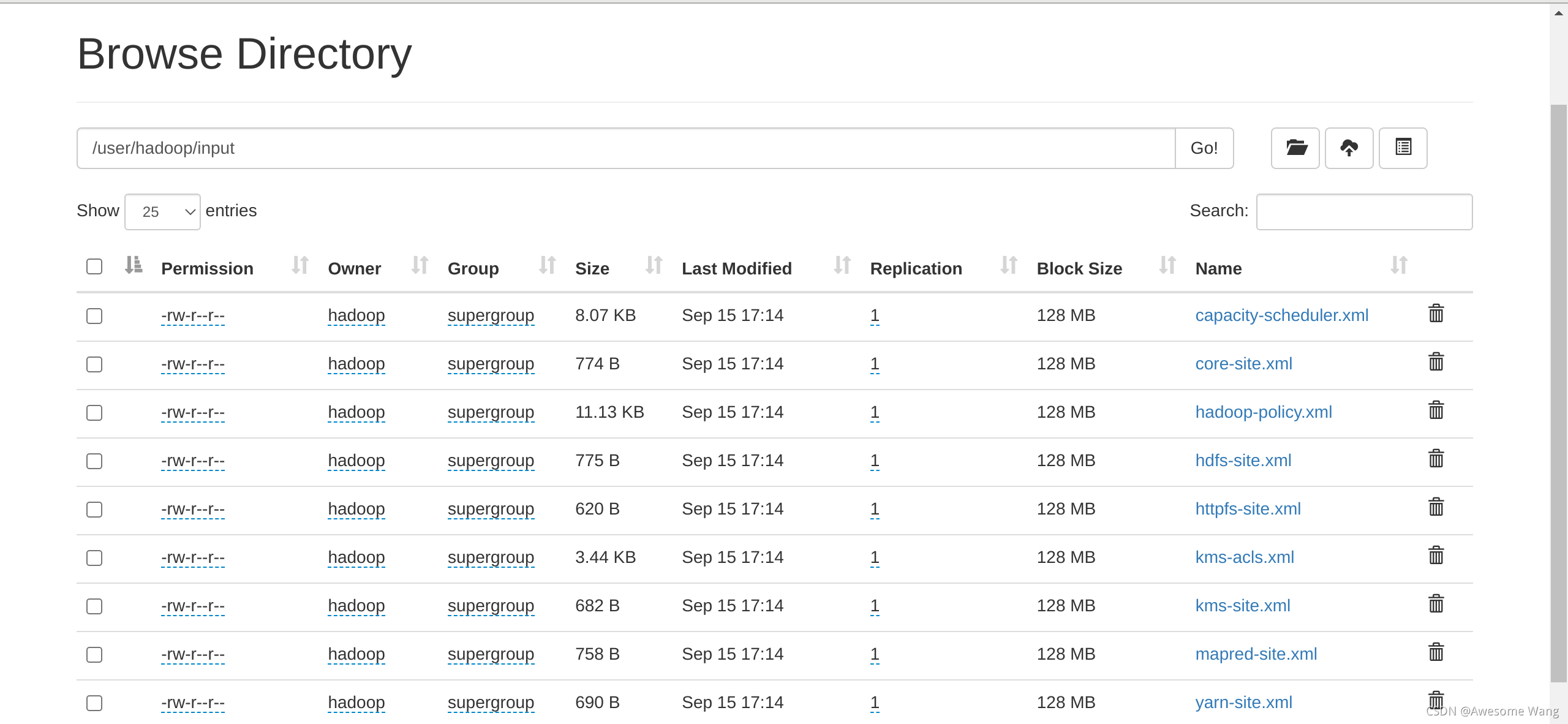
Task: Check the mapred-site.xml row checkbox
Action: tap(94, 655)
